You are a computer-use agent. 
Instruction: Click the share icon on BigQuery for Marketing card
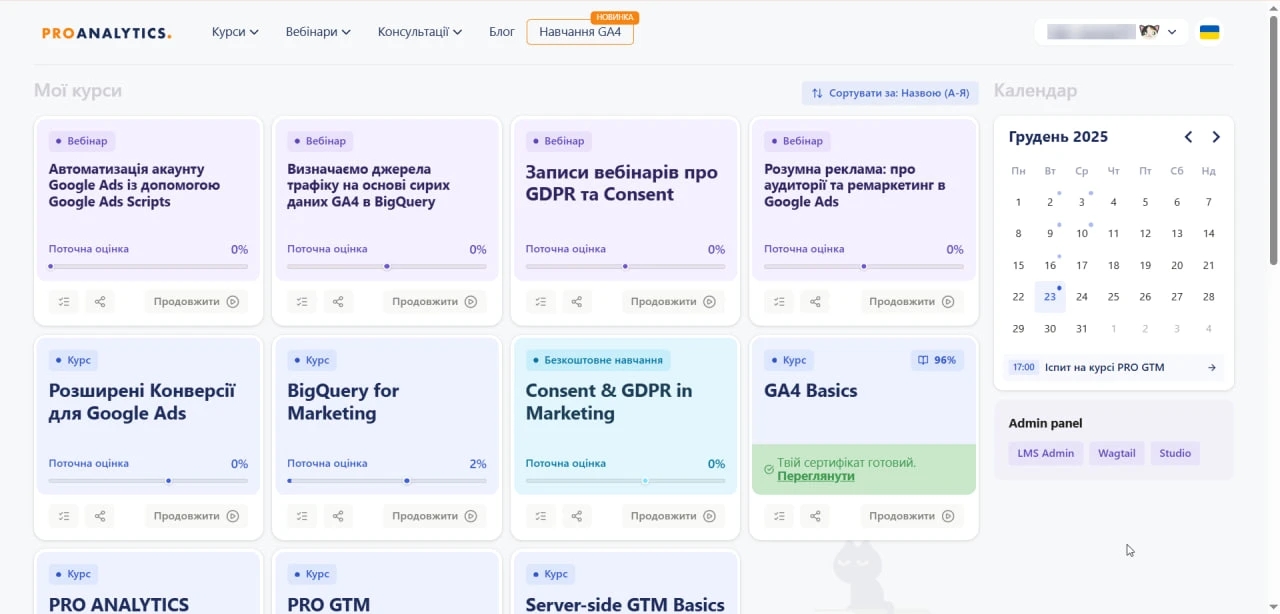coord(338,516)
